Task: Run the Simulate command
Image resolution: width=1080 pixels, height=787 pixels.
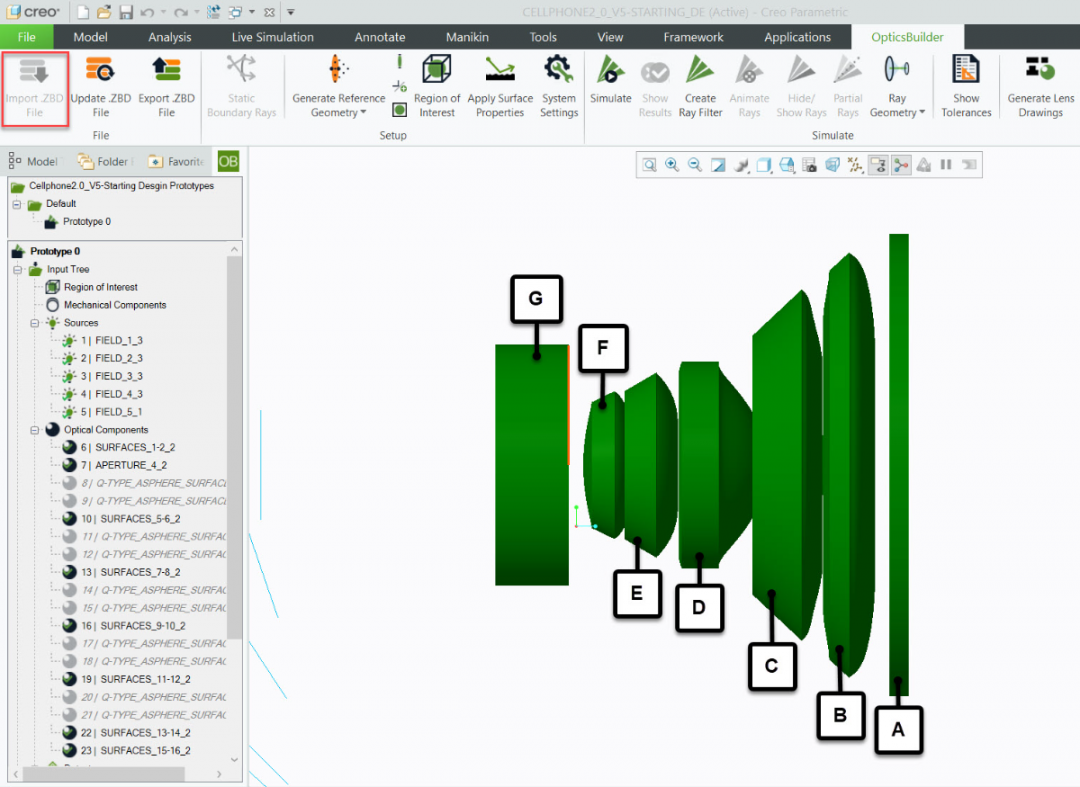Action: (610, 72)
